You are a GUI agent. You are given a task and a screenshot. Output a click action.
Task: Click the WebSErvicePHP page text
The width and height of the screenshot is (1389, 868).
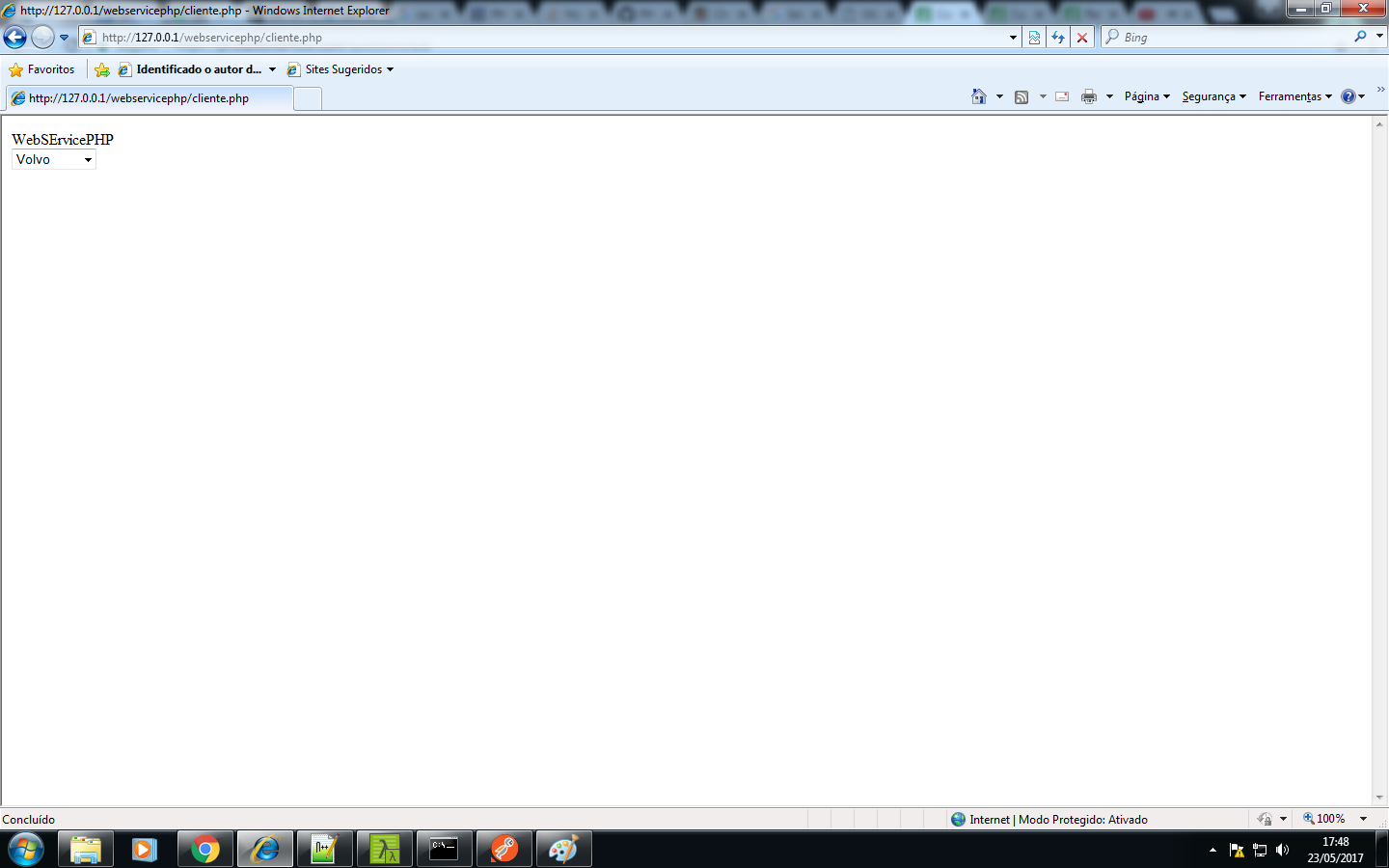(x=63, y=140)
